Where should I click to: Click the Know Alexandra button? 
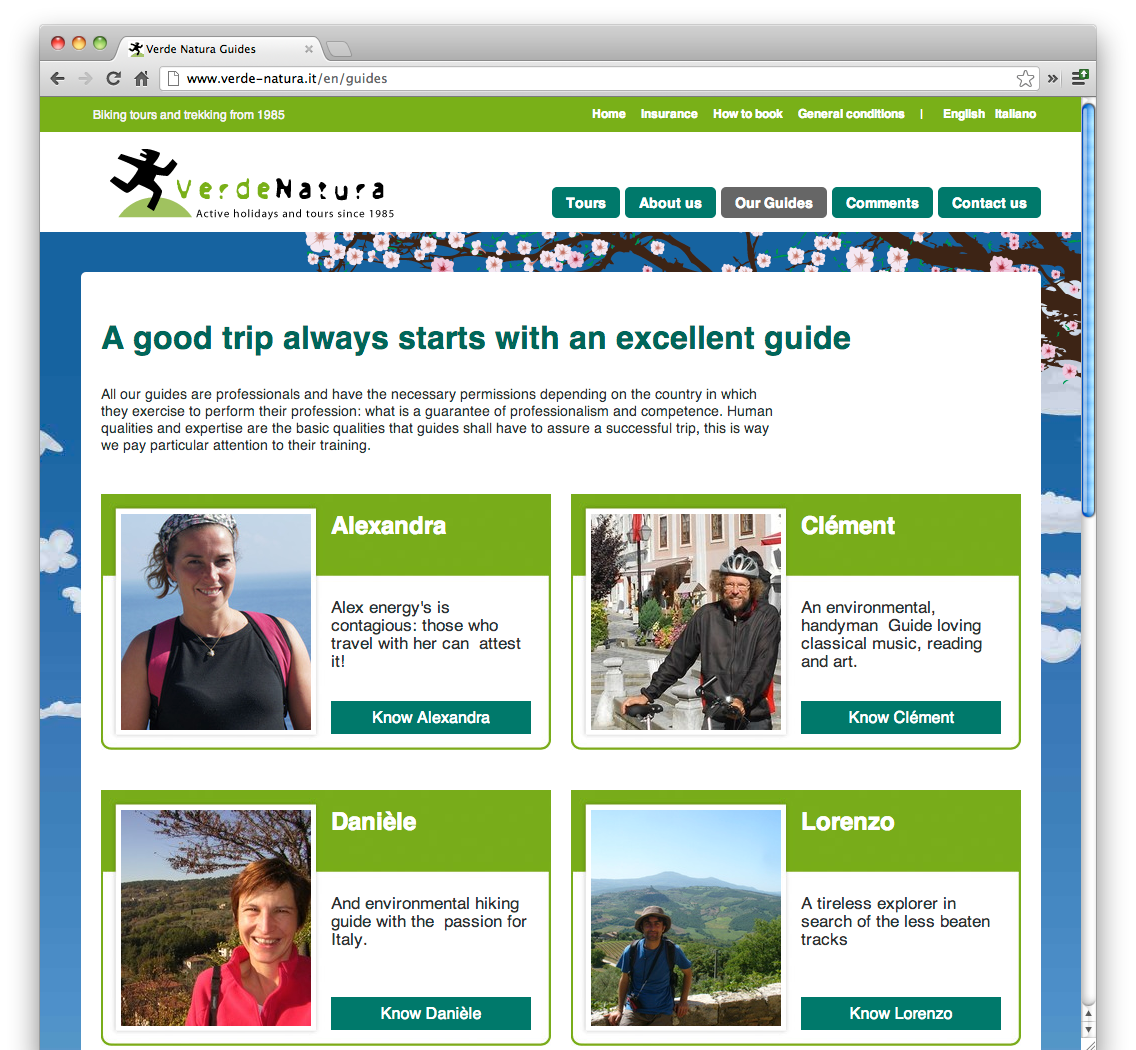(x=431, y=717)
